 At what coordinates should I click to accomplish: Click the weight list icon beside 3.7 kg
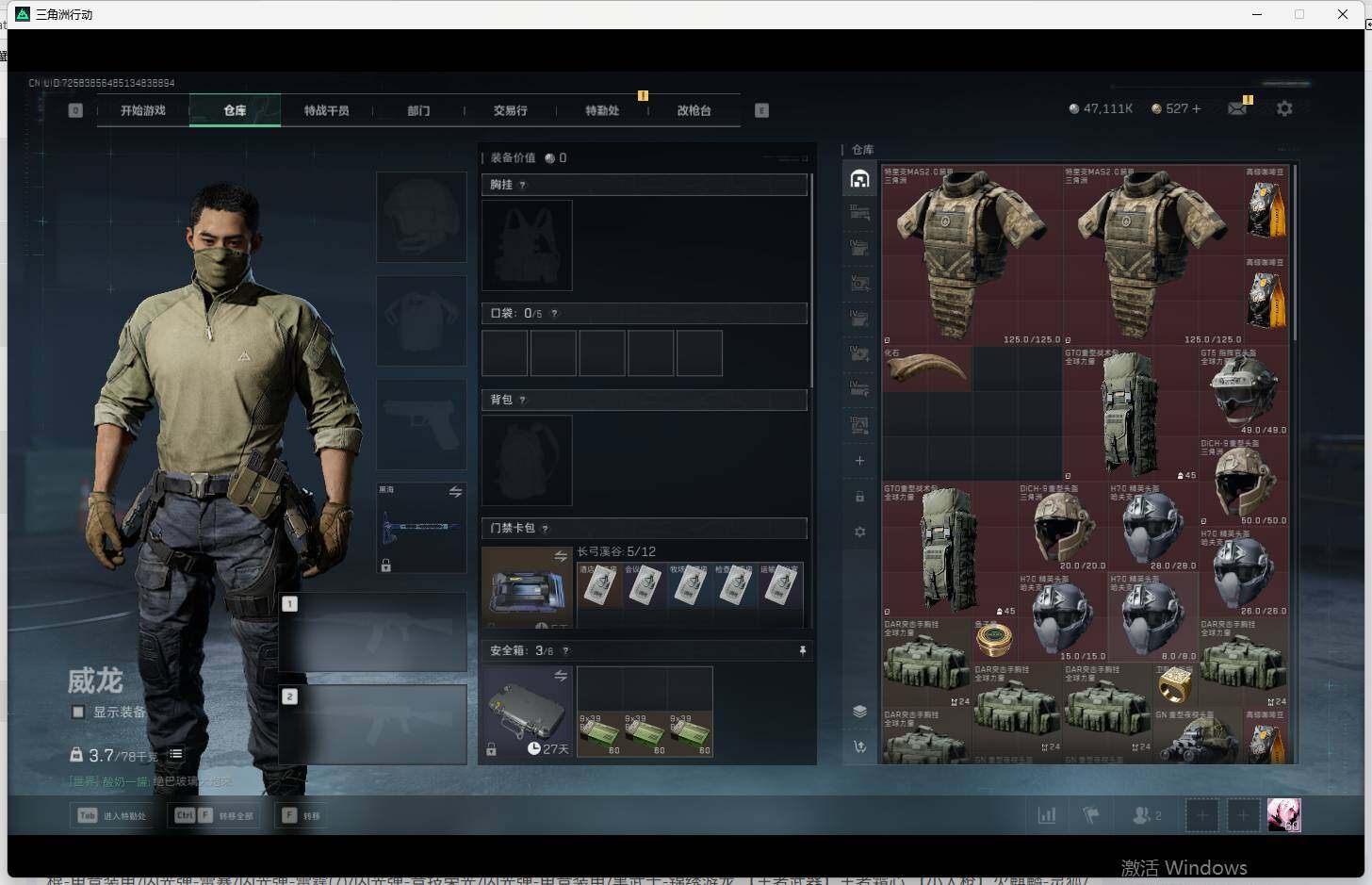(x=176, y=754)
